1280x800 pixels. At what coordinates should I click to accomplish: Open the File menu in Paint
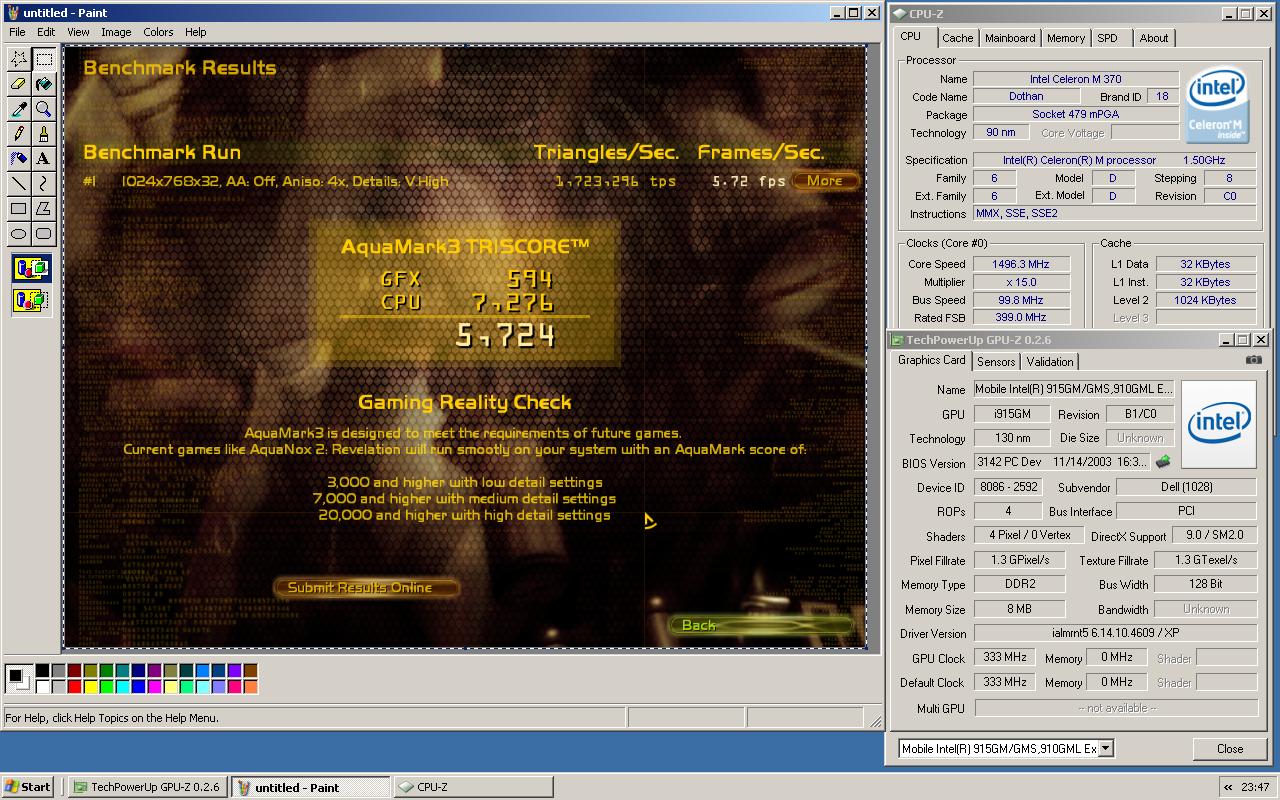point(17,32)
